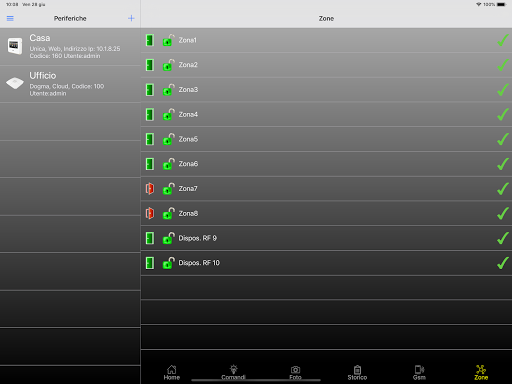Select the Casa control panel thumbnail

pyautogui.click(x=15, y=46)
